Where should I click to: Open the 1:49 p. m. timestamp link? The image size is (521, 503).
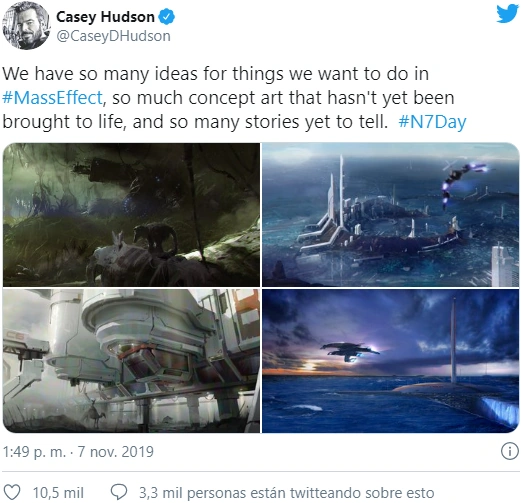click(x=34, y=452)
